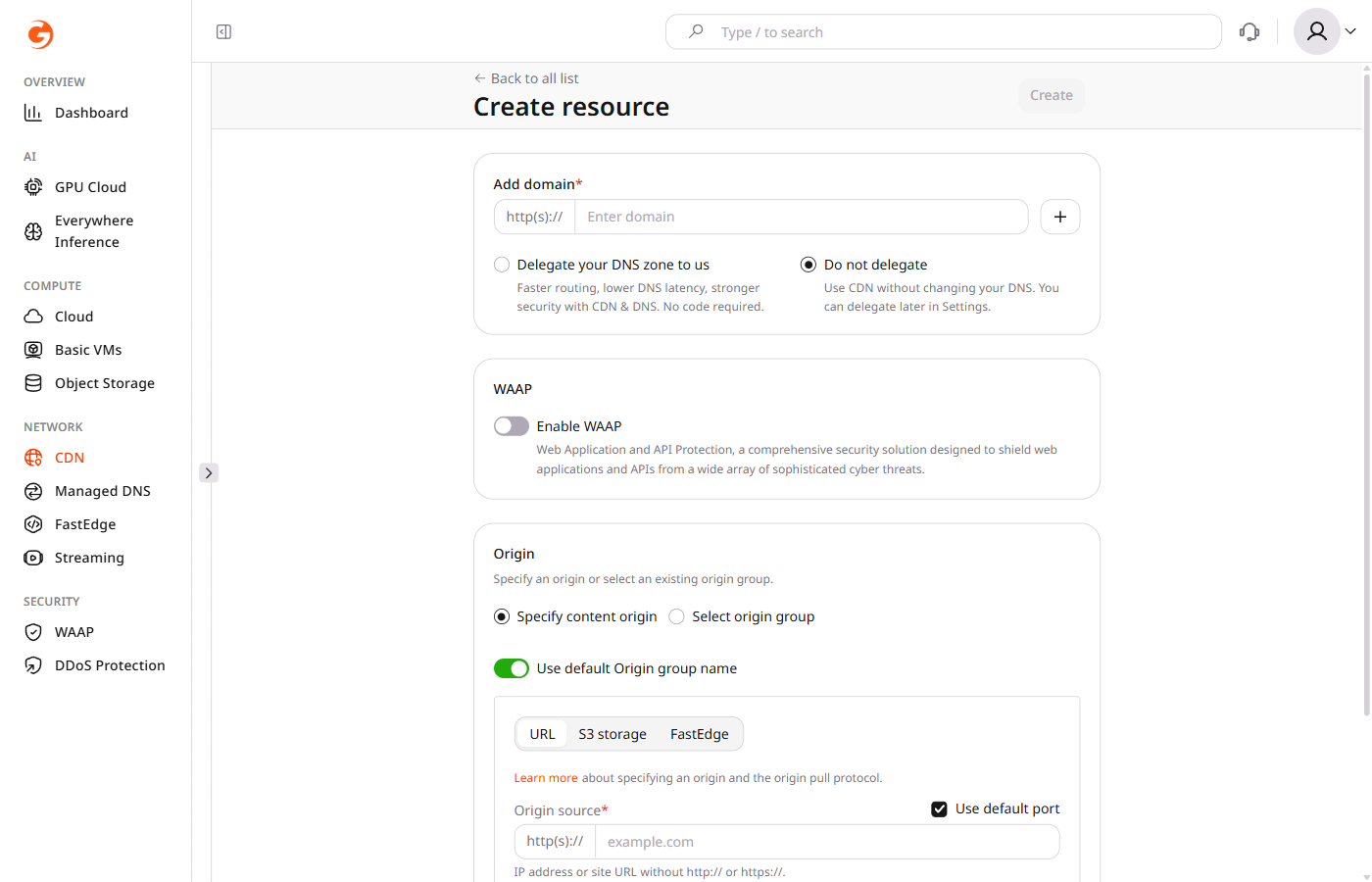The height and width of the screenshot is (882, 1372).
Task: Switch to the URL origin tab
Action: [542, 734]
